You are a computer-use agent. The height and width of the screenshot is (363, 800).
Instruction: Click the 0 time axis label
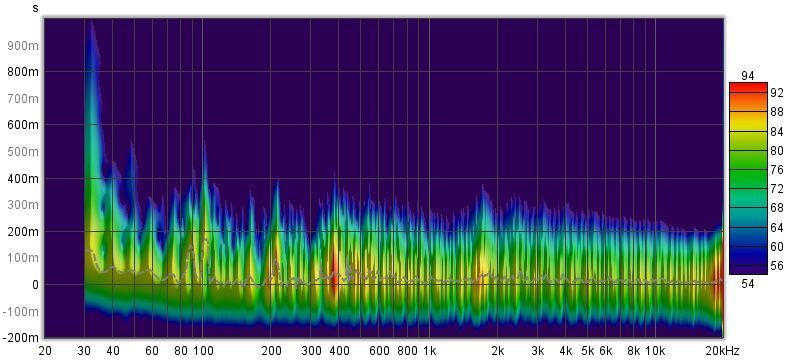(35, 285)
